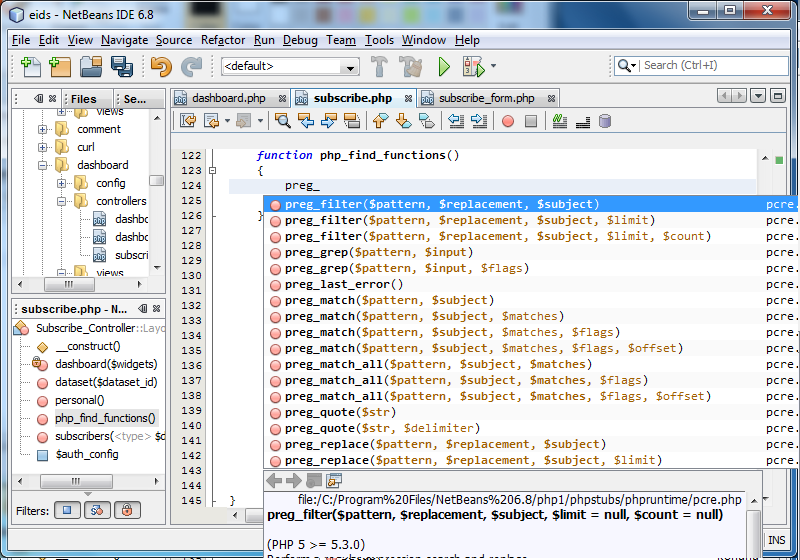Click Previous Bookmark icon

[x=381, y=121]
